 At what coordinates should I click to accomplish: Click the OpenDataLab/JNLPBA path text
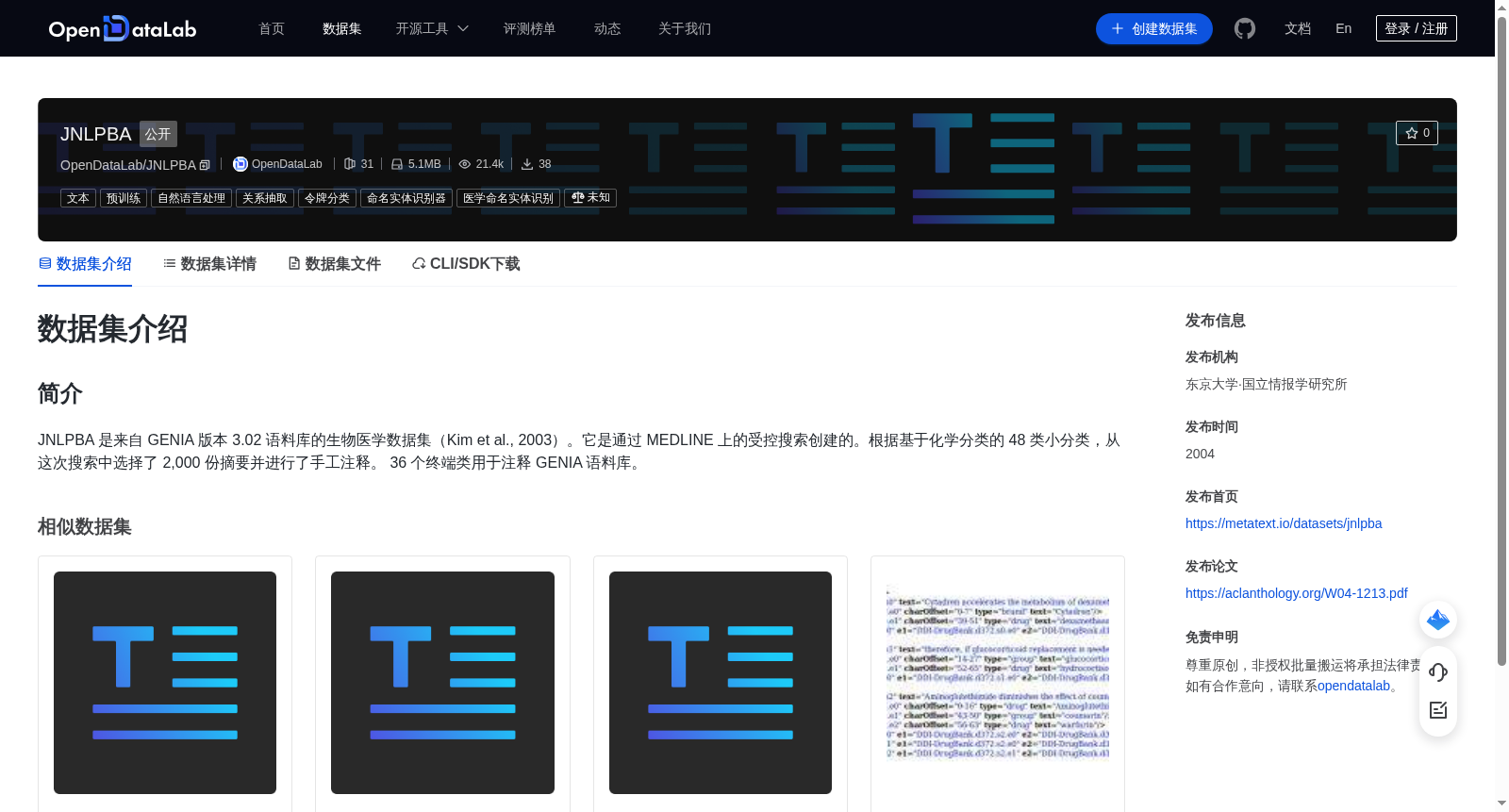[128, 165]
